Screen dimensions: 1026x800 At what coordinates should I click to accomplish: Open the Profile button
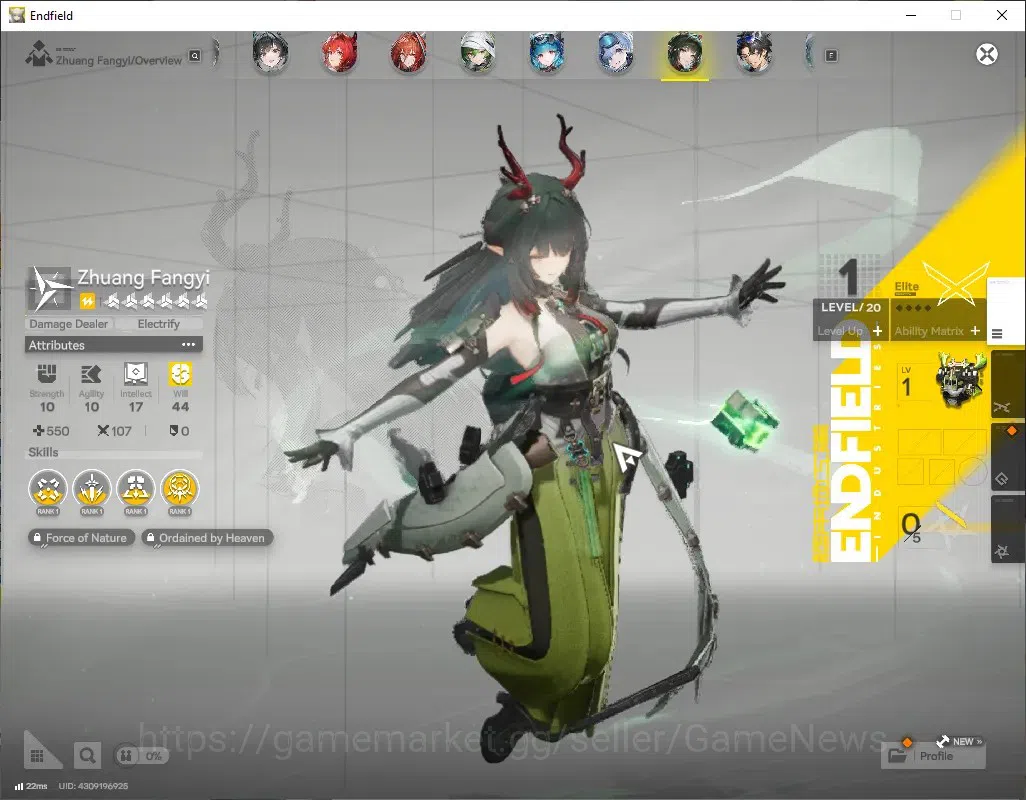934,756
